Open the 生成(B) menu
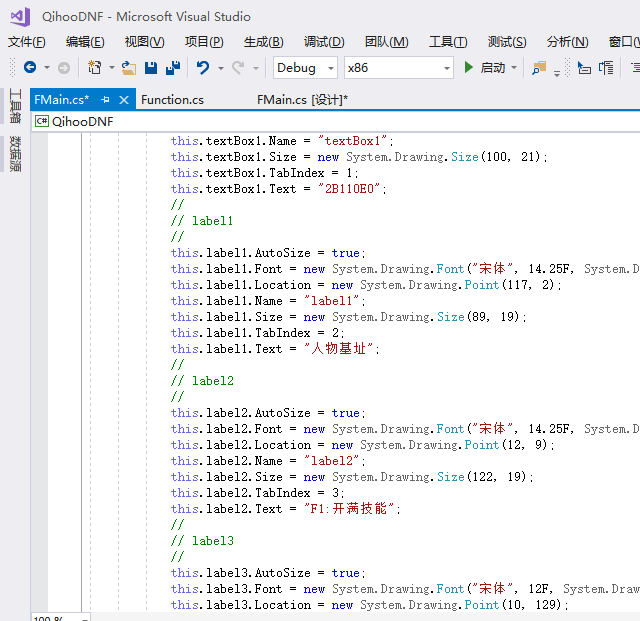 click(x=263, y=42)
